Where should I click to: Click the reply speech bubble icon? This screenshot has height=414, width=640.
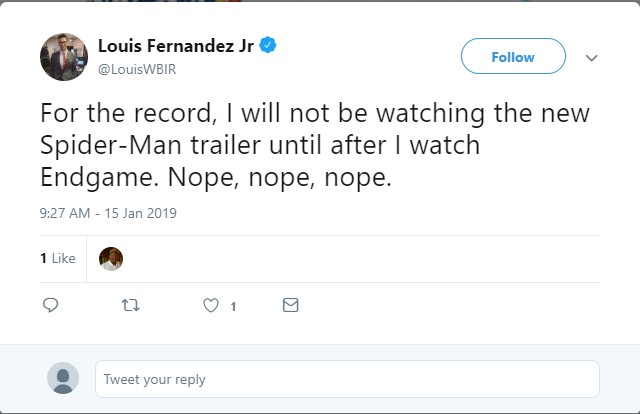pos(51,305)
